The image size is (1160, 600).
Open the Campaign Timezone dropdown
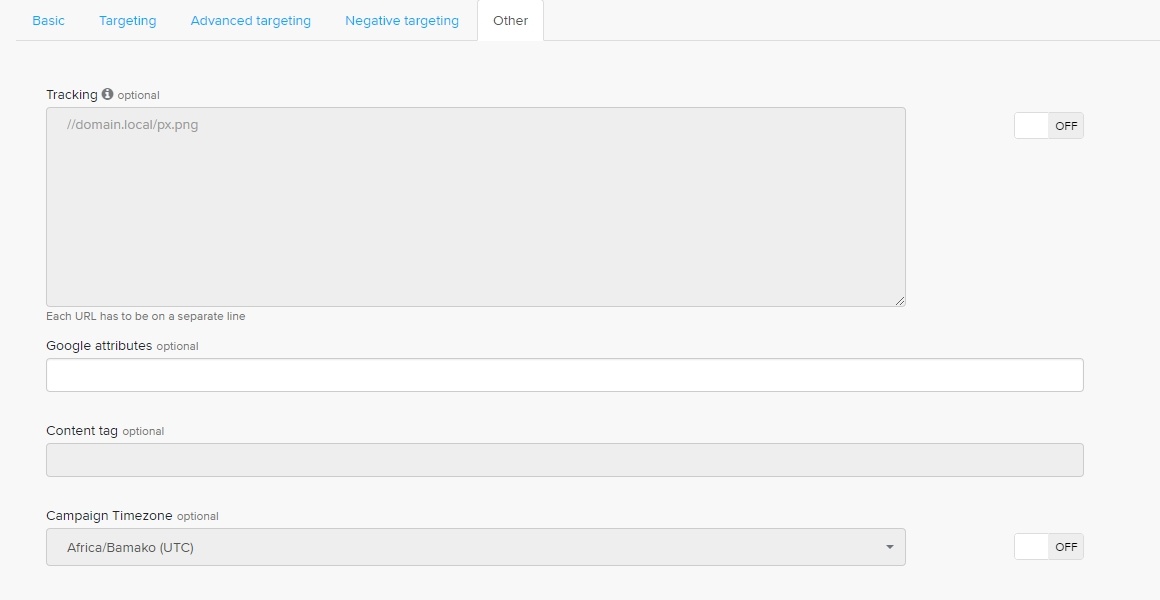click(475, 547)
